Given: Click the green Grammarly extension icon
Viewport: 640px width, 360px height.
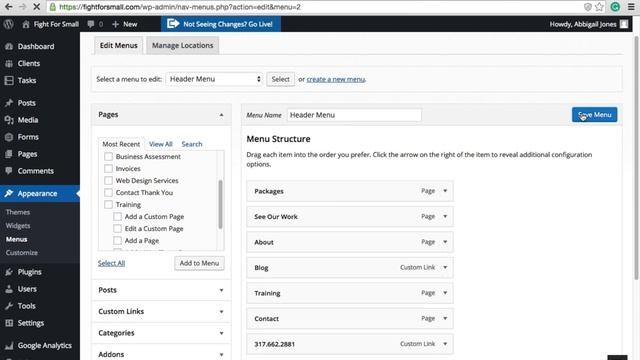Looking at the screenshot, I should tap(615, 7).
